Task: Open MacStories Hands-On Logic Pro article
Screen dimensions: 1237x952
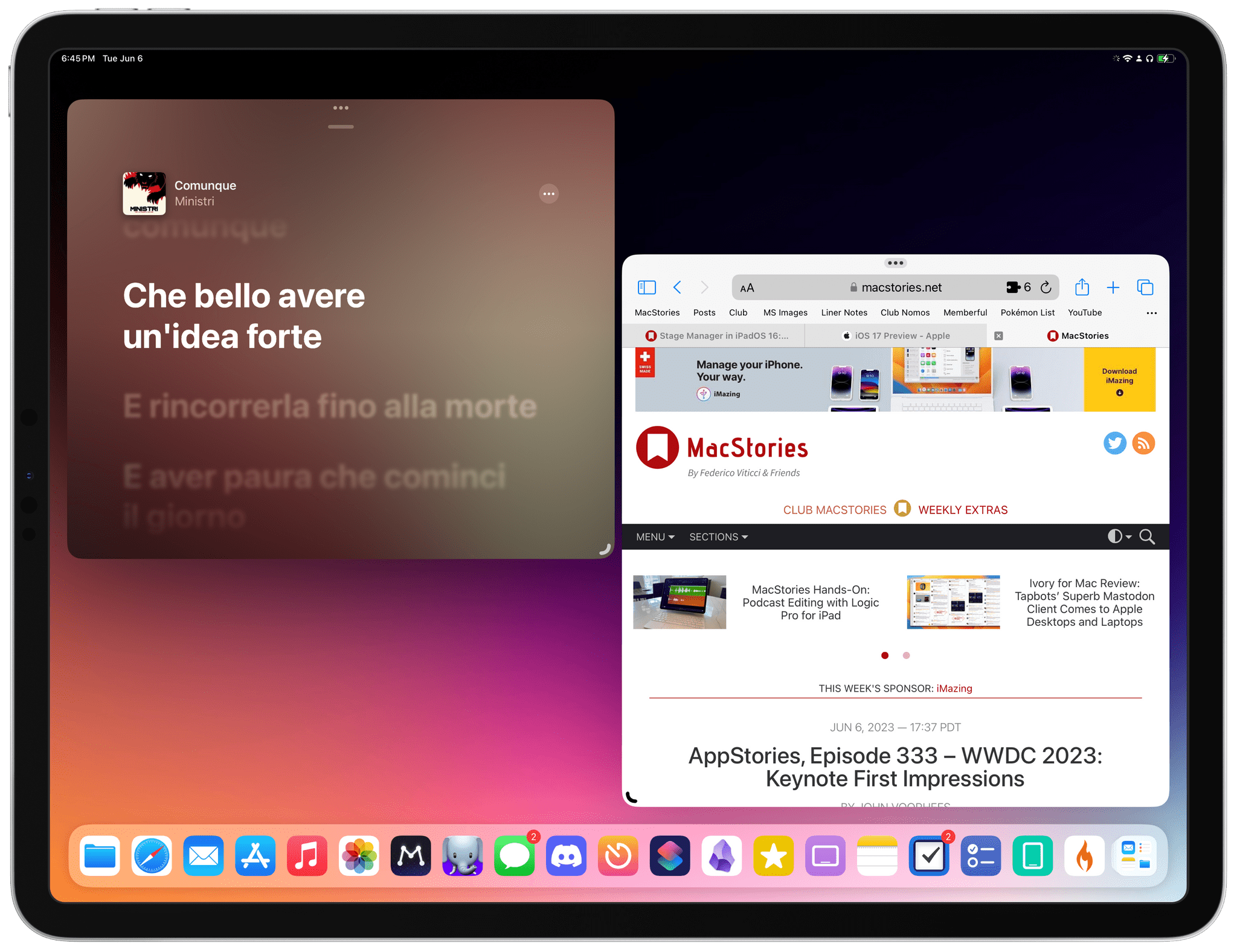Action: coord(811,602)
